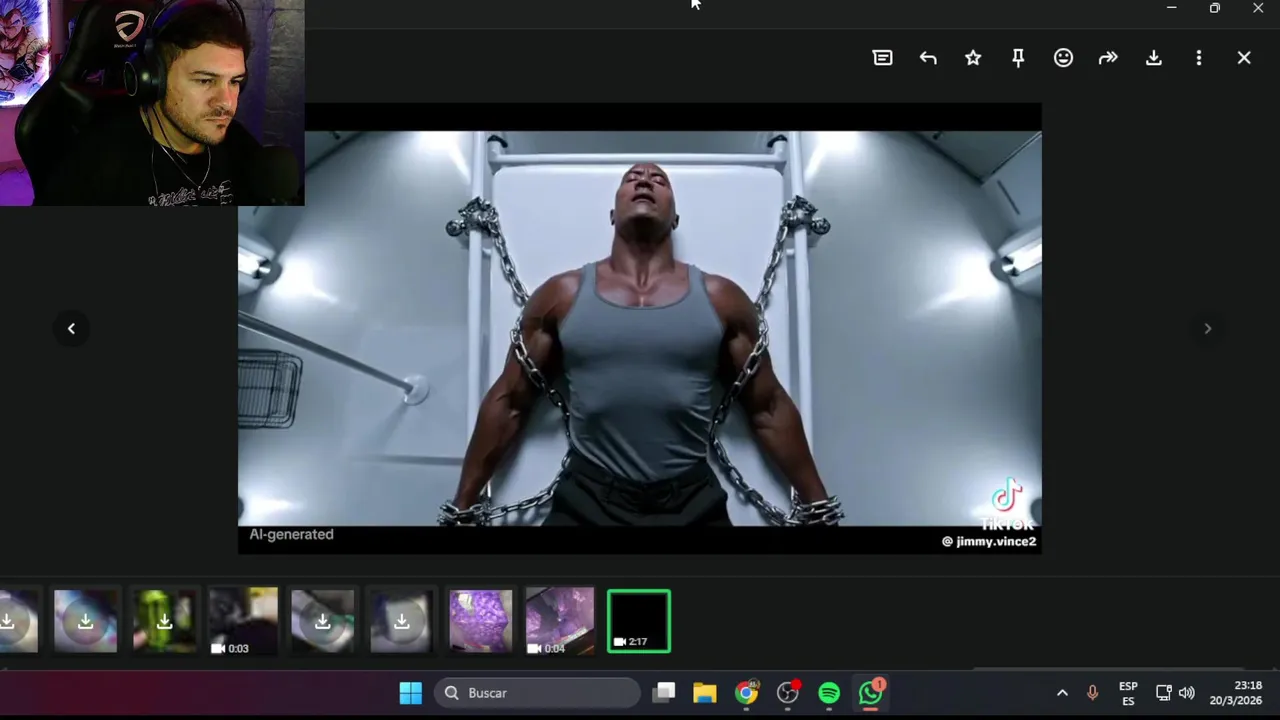1280x720 pixels.
Task: Switch to Google Chrome in the taskbar
Action: (x=747, y=693)
